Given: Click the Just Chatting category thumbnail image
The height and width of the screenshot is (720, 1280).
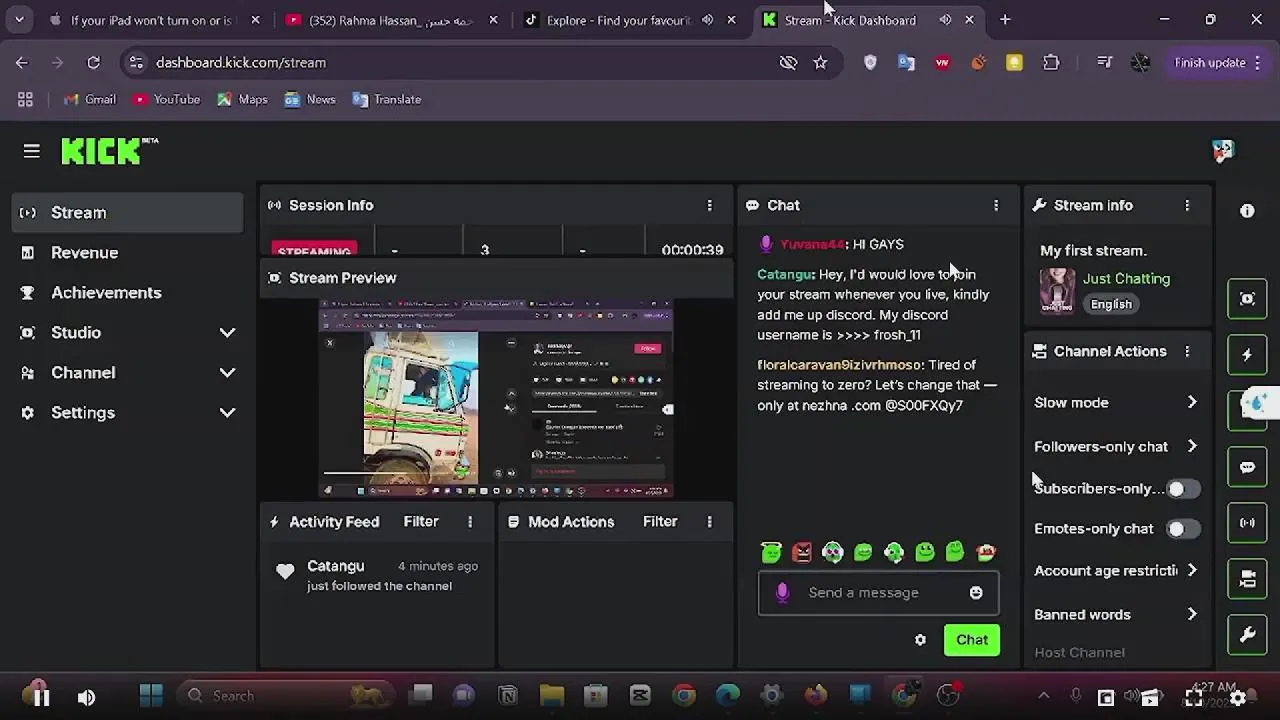Looking at the screenshot, I should [x=1057, y=291].
